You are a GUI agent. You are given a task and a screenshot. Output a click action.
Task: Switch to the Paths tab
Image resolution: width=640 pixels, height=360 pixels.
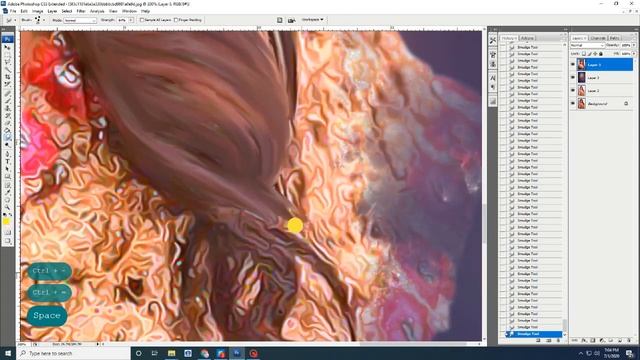click(x=615, y=38)
